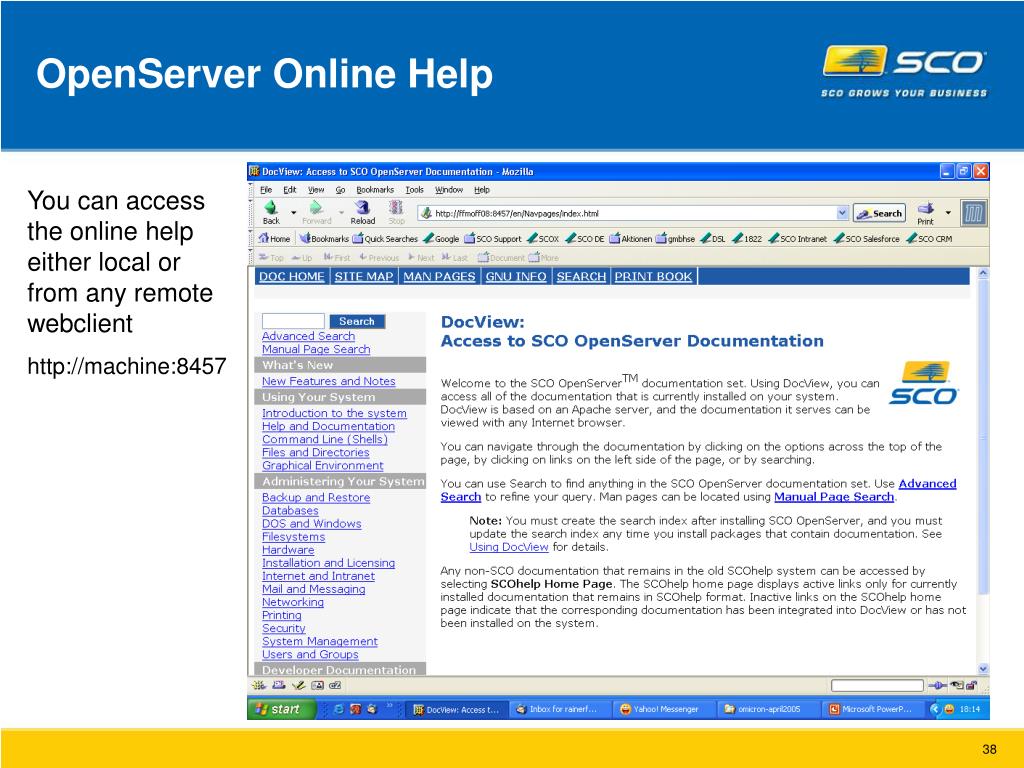Screen dimensions: 1024x768
Task: Open Composer icon in status bar
Action: 298,685
